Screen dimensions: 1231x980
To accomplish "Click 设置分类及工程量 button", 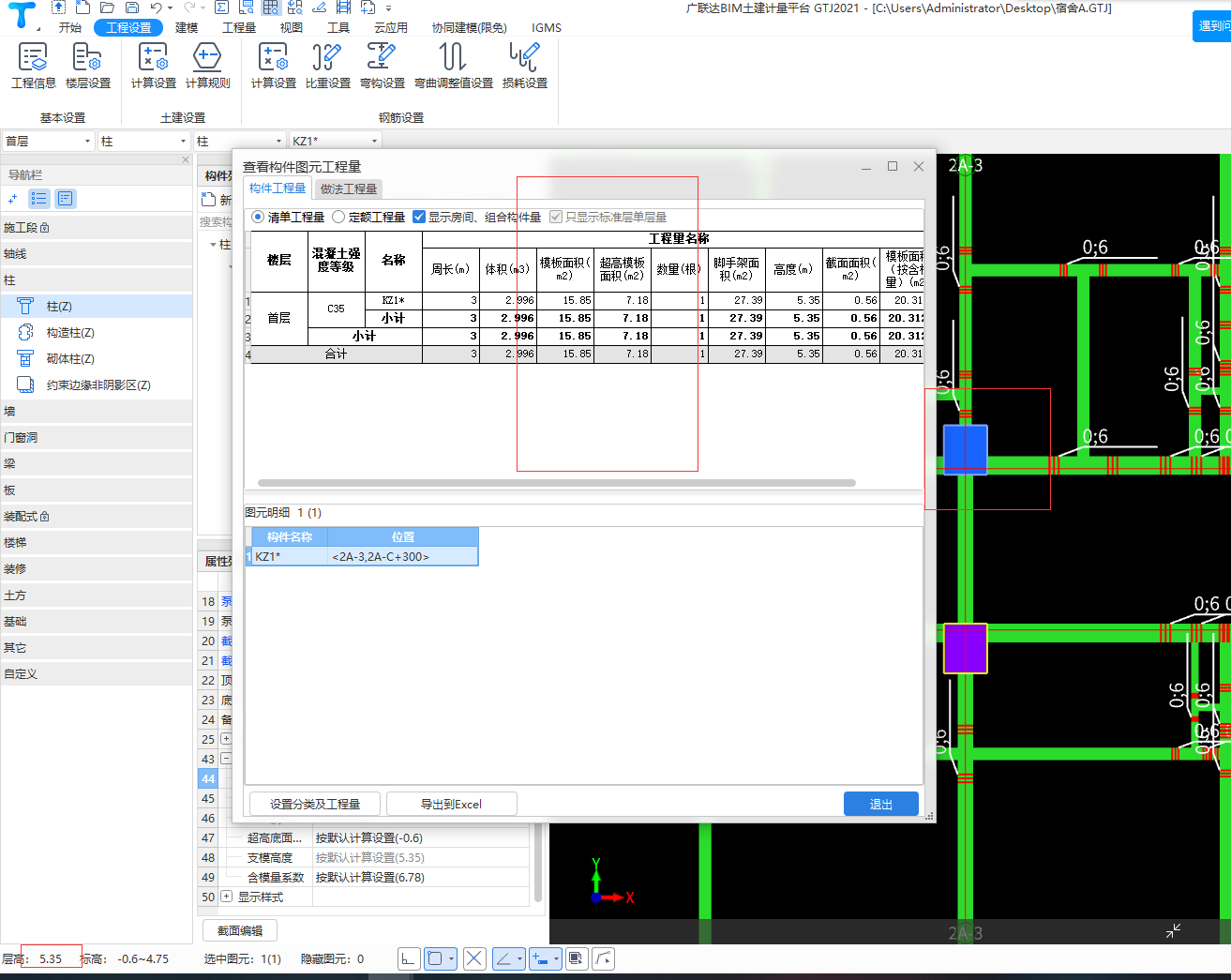I will 315,804.
